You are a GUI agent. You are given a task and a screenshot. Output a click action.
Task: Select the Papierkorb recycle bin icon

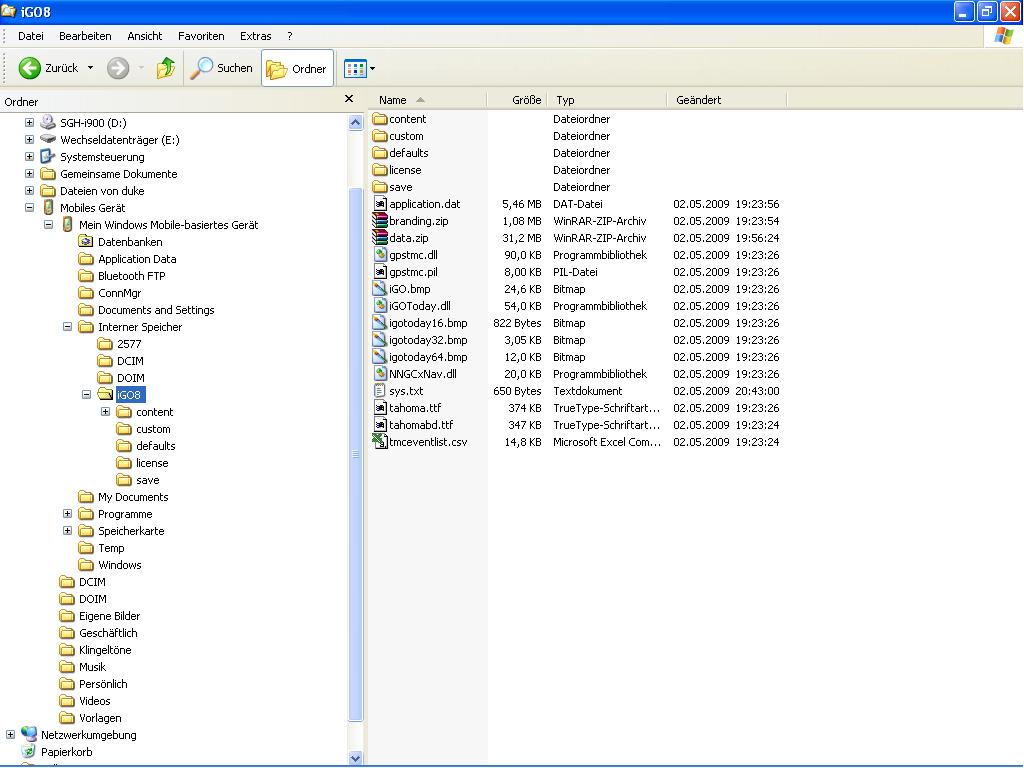coord(29,751)
